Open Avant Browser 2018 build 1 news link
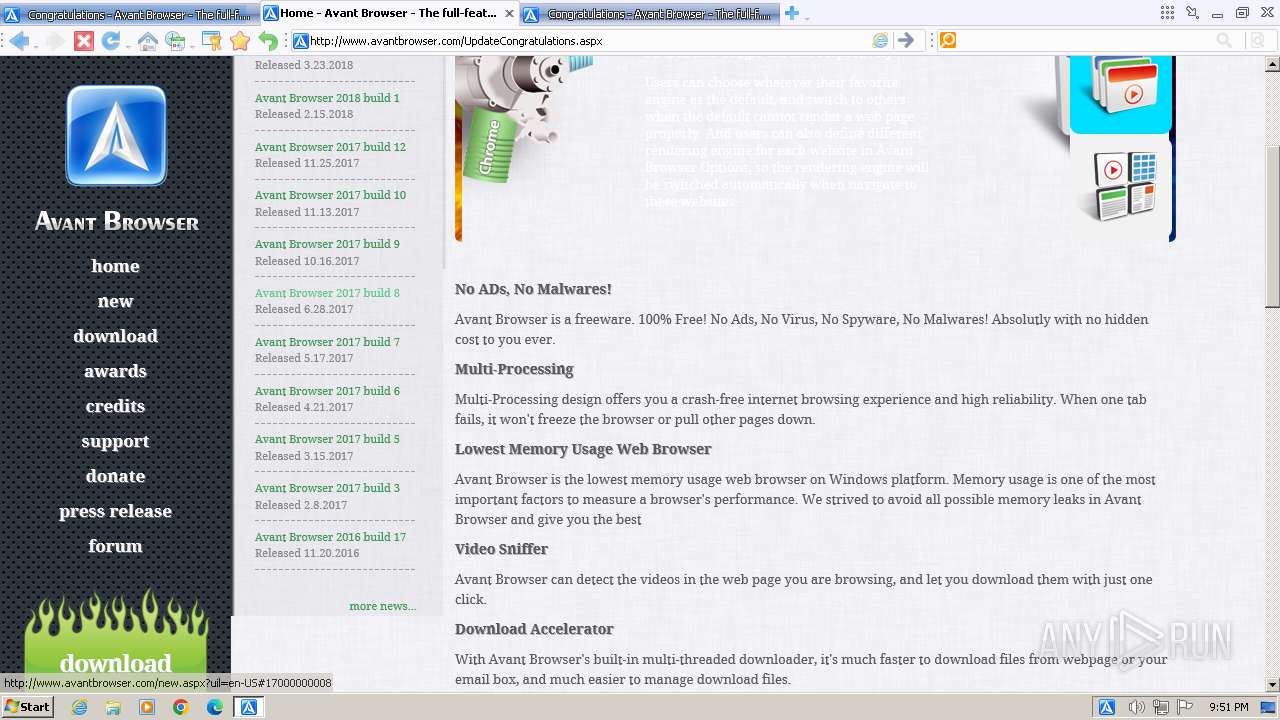The height and width of the screenshot is (720, 1280). point(327,98)
